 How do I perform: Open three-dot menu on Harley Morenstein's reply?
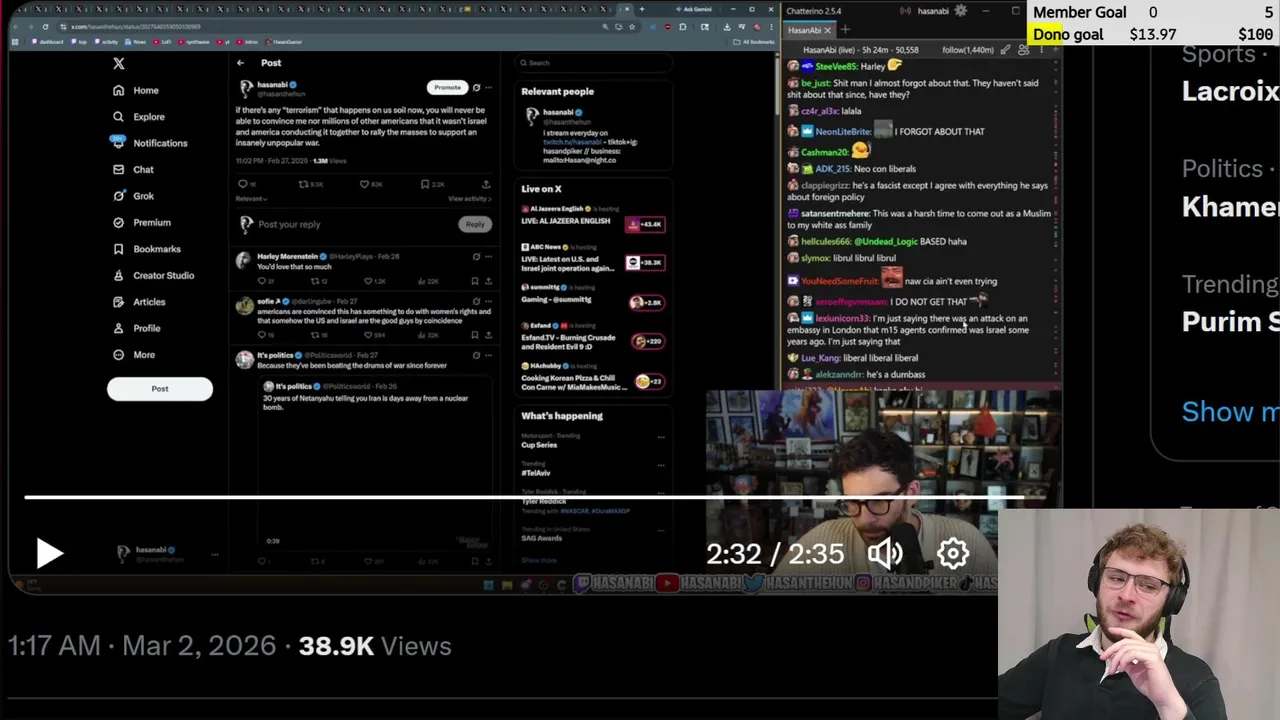pyautogui.click(x=488, y=257)
